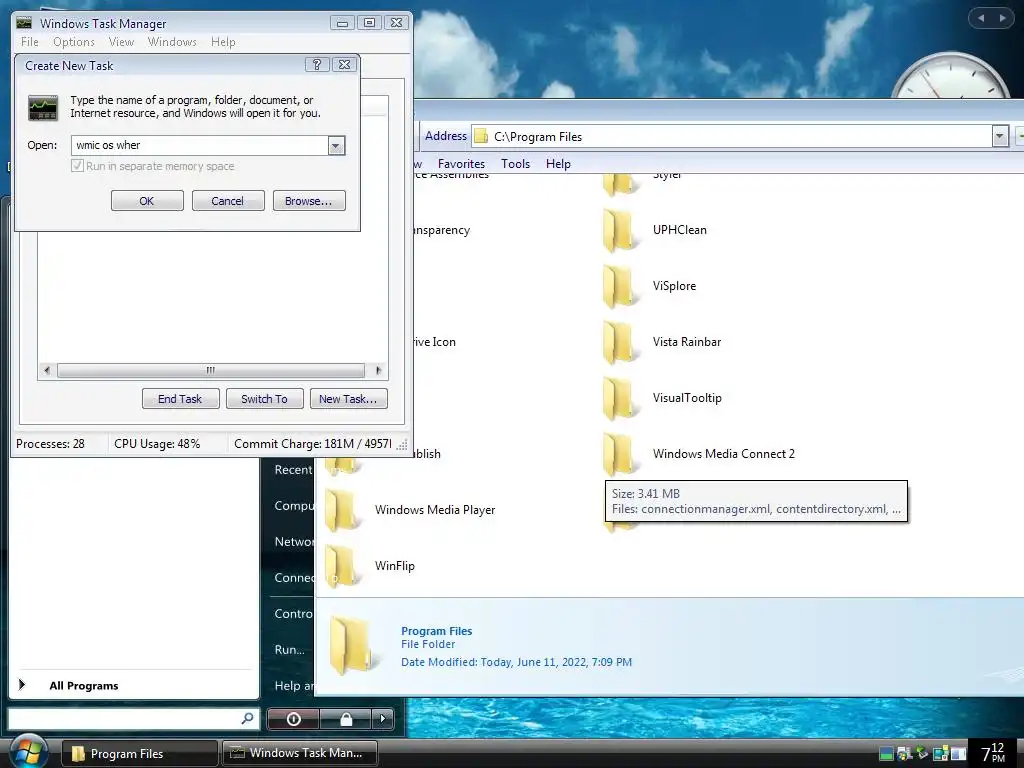
Task: Click the sidebar next gadget arrow
Action: pos(1002,18)
